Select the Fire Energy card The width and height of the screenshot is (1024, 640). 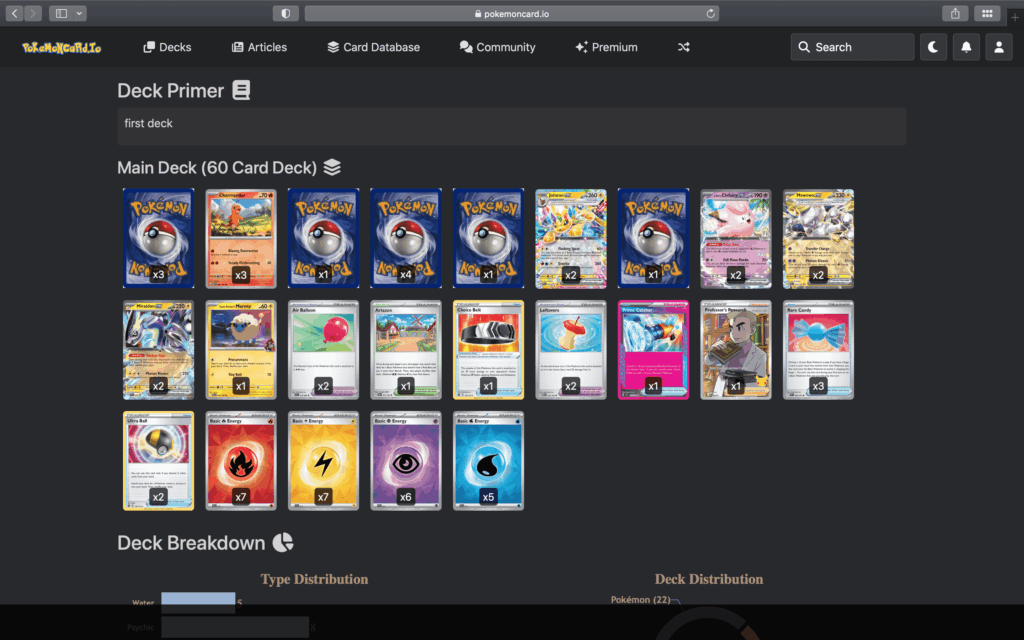pyautogui.click(x=241, y=460)
